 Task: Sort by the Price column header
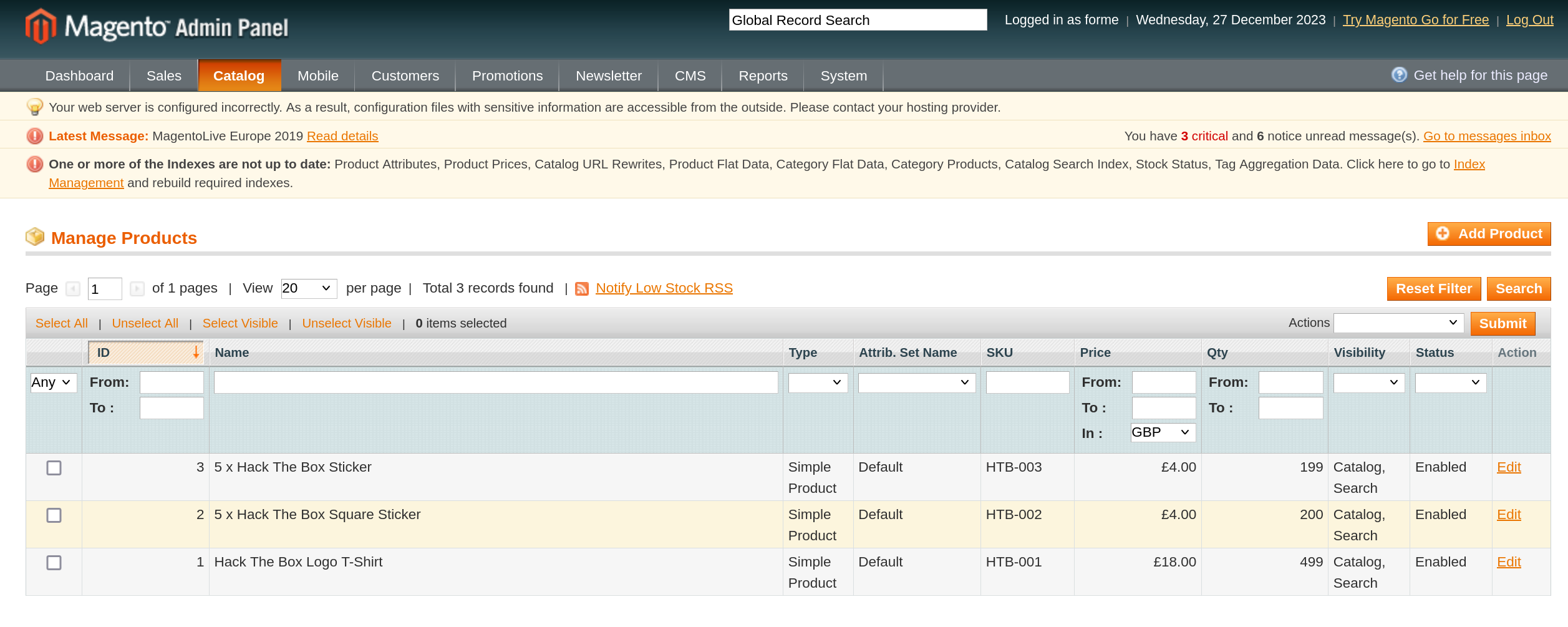(1095, 352)
